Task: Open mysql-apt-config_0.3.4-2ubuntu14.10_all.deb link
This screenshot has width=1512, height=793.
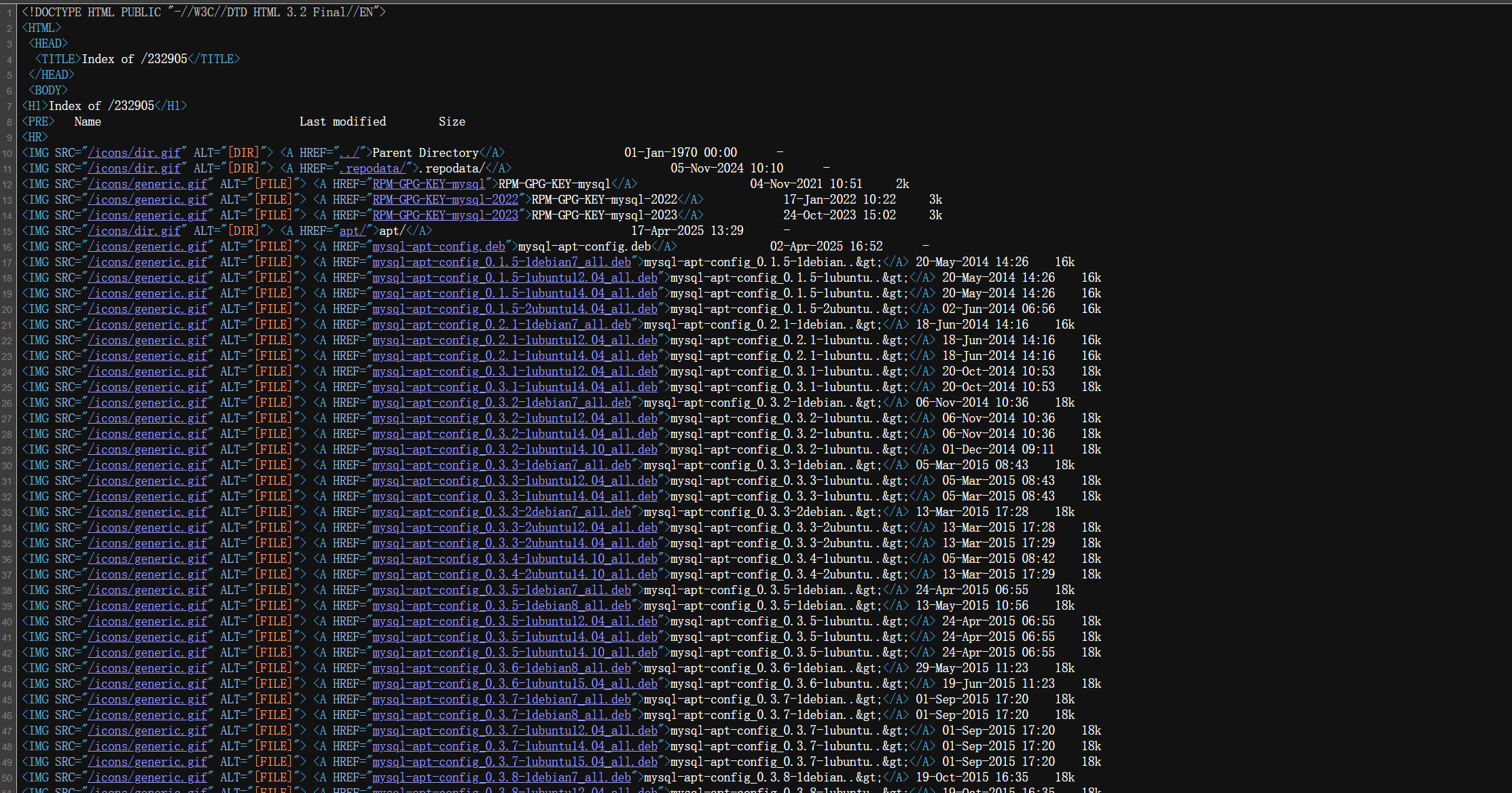Action: tap(515, 574)
